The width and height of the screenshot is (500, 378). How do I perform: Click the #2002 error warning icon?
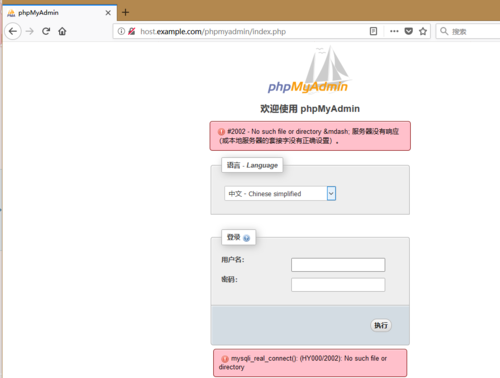221,132
